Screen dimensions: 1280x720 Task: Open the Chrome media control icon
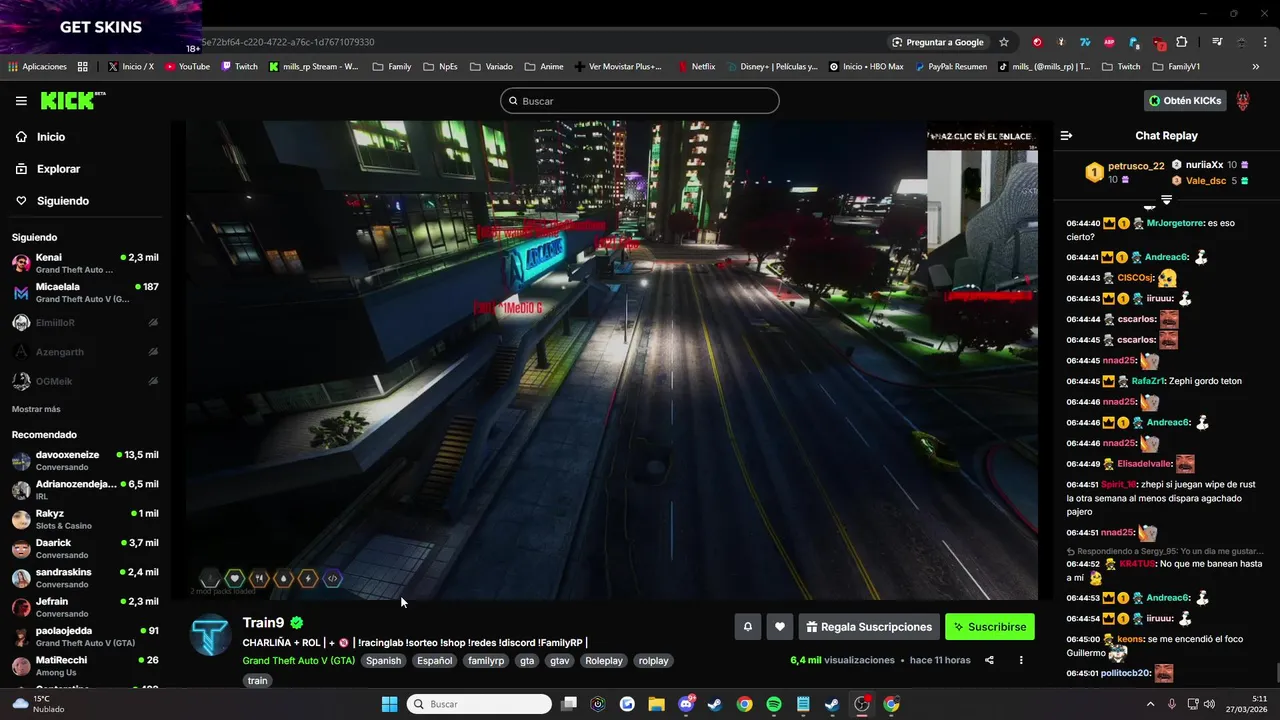1217,42
